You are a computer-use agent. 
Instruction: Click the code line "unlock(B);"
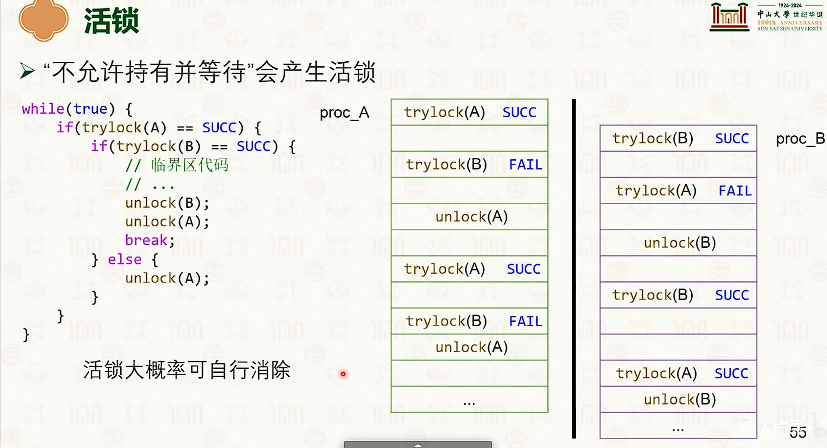click(x=167, y=203)
